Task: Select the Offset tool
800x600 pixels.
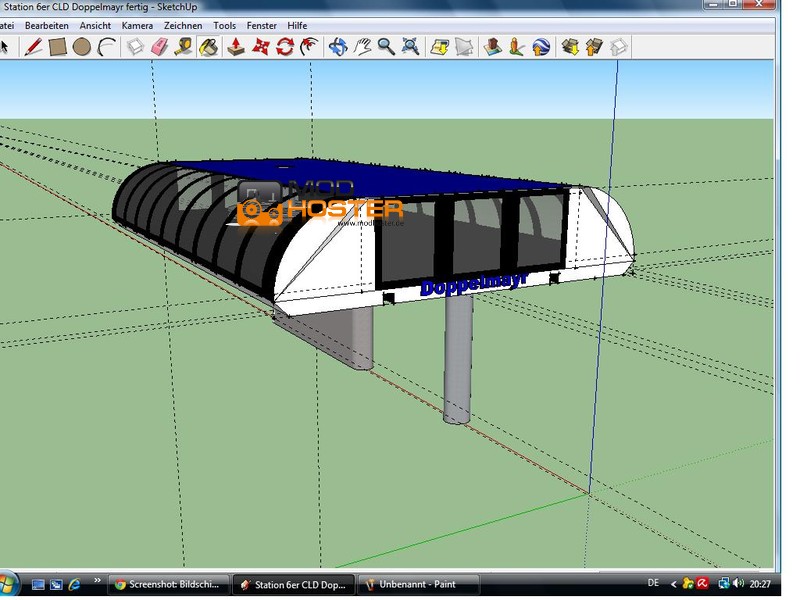Action: (x=309, y=47)
